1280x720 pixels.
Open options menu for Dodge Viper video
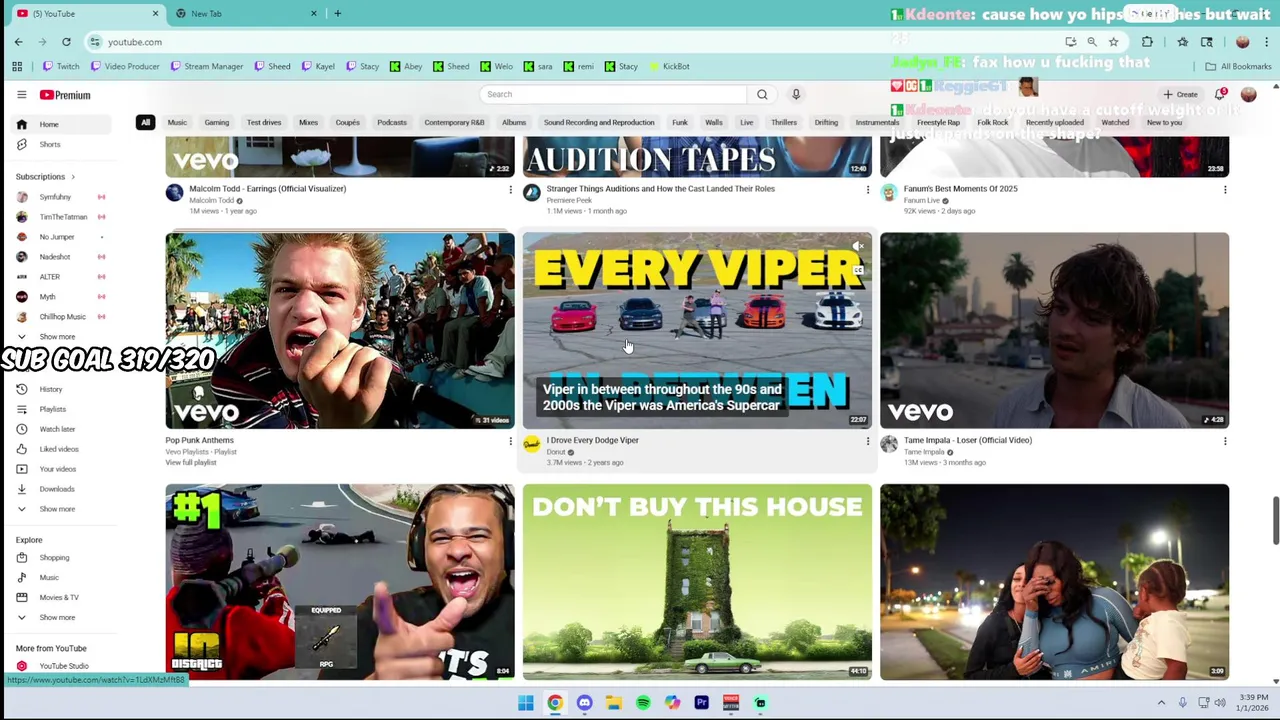868,441
